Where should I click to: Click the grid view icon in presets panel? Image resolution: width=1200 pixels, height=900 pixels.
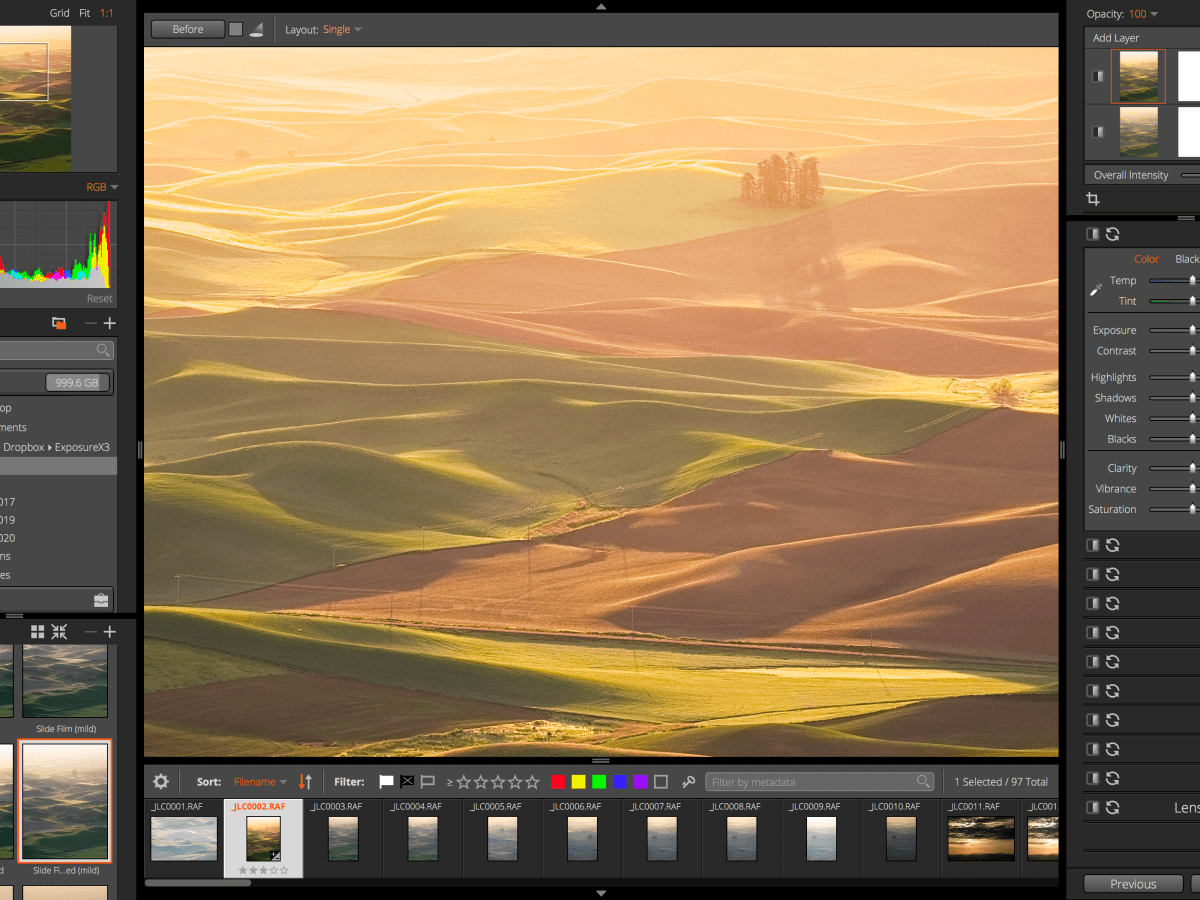(x=38, y=632)
